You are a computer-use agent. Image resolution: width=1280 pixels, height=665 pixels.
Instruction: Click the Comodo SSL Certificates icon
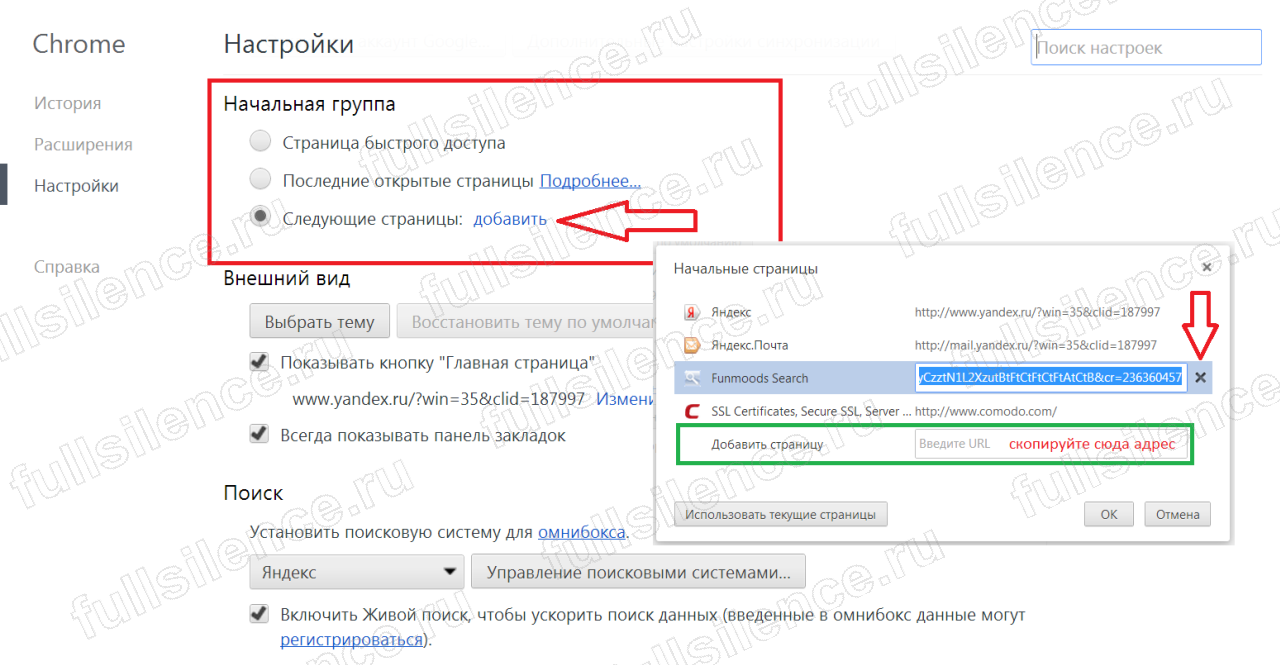691,411
